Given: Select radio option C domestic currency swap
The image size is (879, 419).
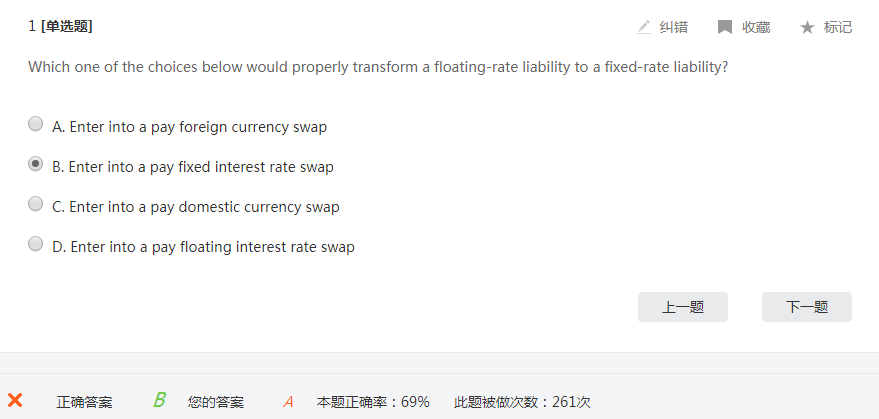Looking at the screenshot, I should 36,204.
